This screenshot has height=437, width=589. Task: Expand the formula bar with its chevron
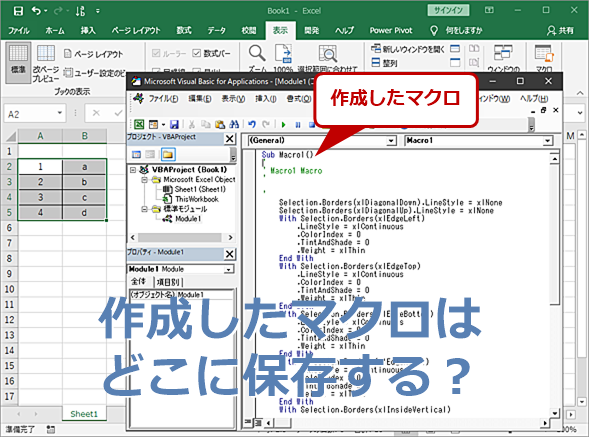pyautogui.click(x=580, y=113)
